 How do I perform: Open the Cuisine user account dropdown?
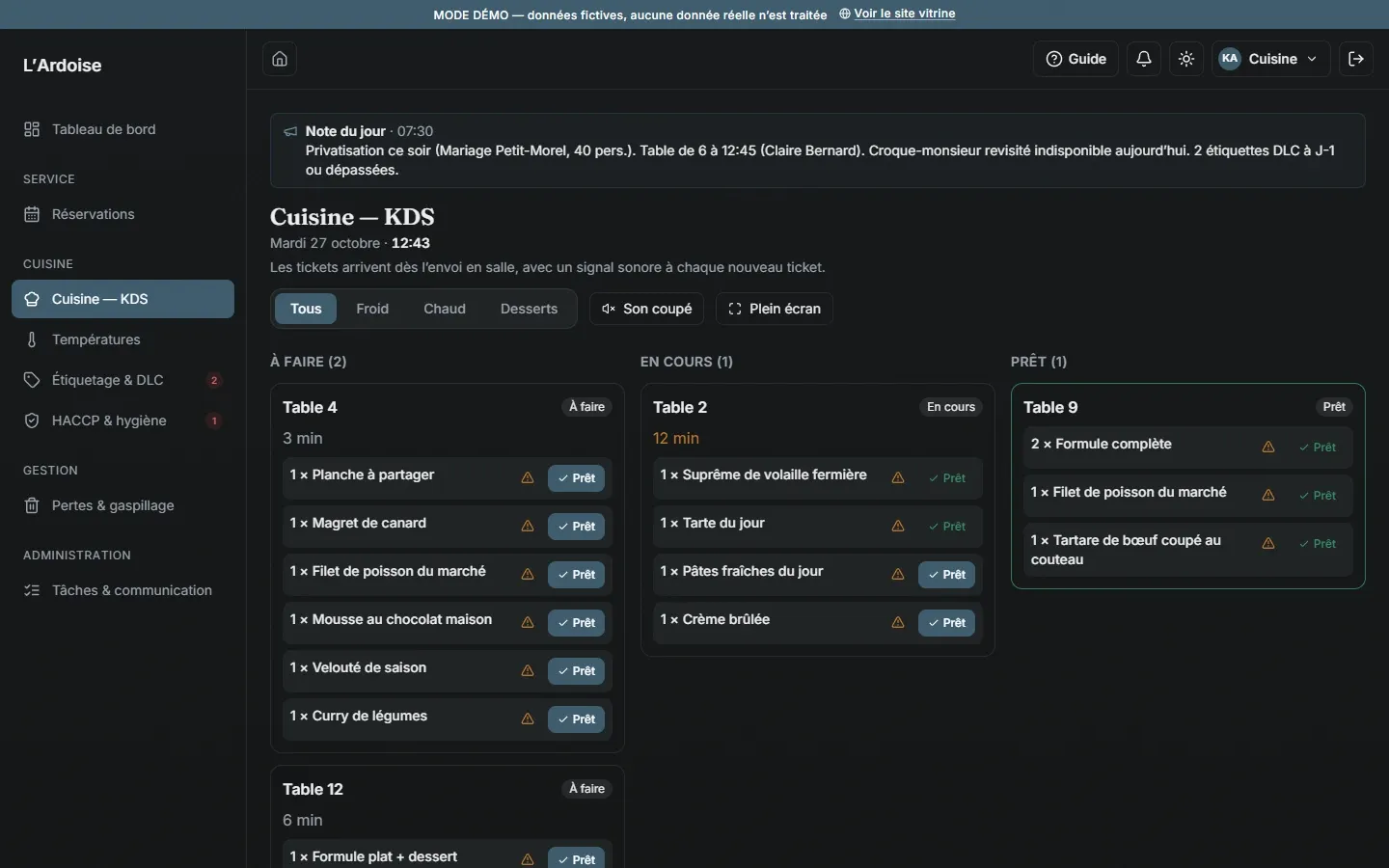pyautogui.click(x=1271, y=59)
